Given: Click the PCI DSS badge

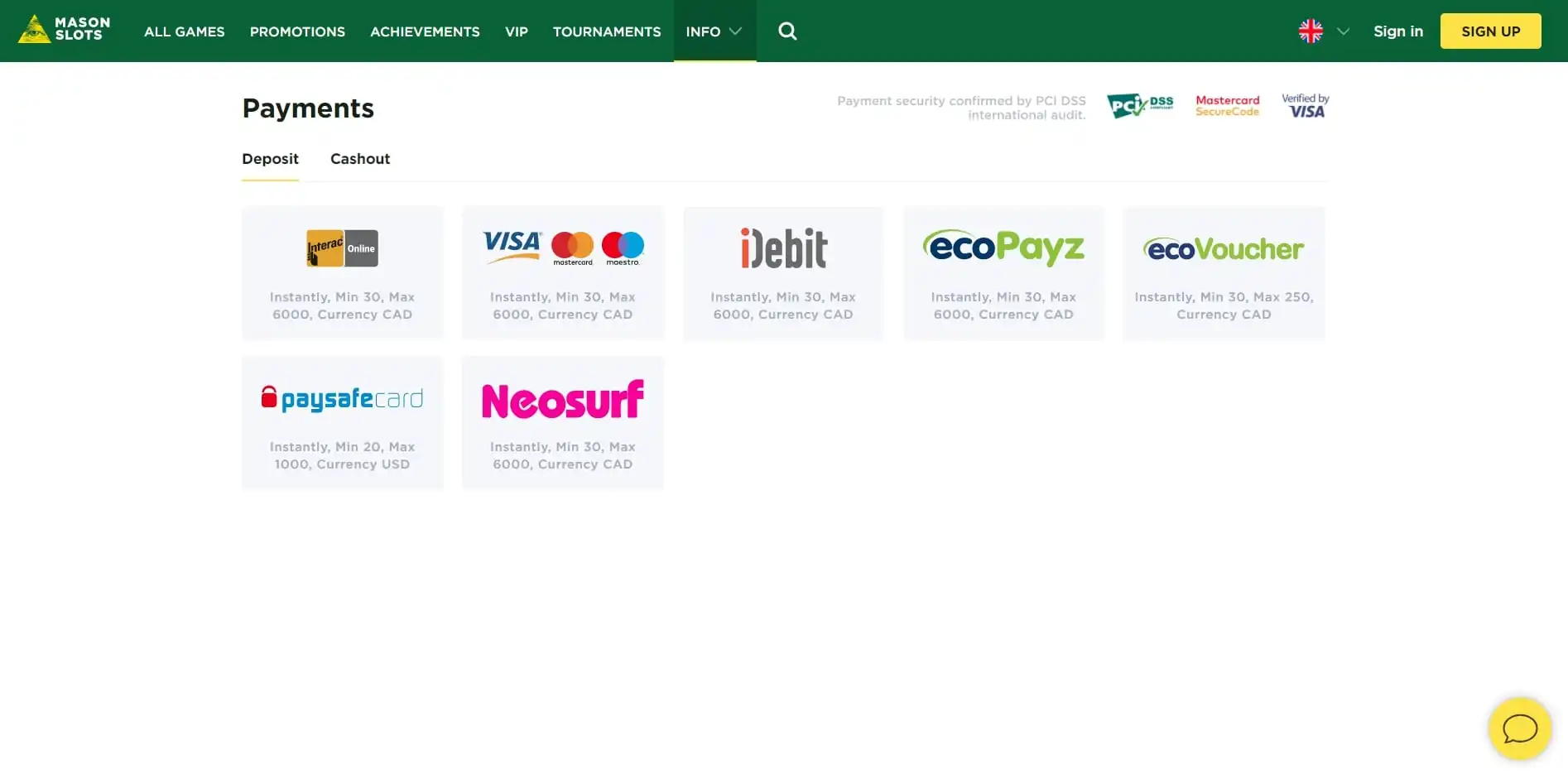Looking at the screenshot, I should tap(1140, 106).
